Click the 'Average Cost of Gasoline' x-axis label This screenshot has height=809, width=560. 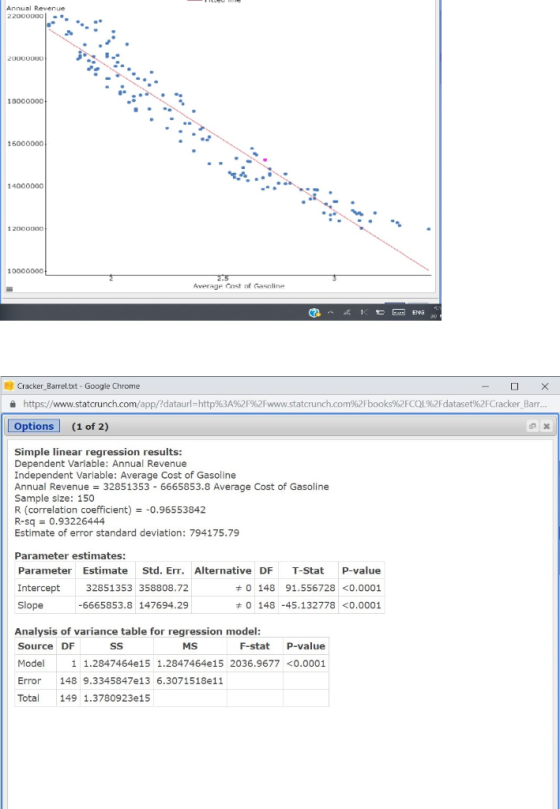(238, 286)
